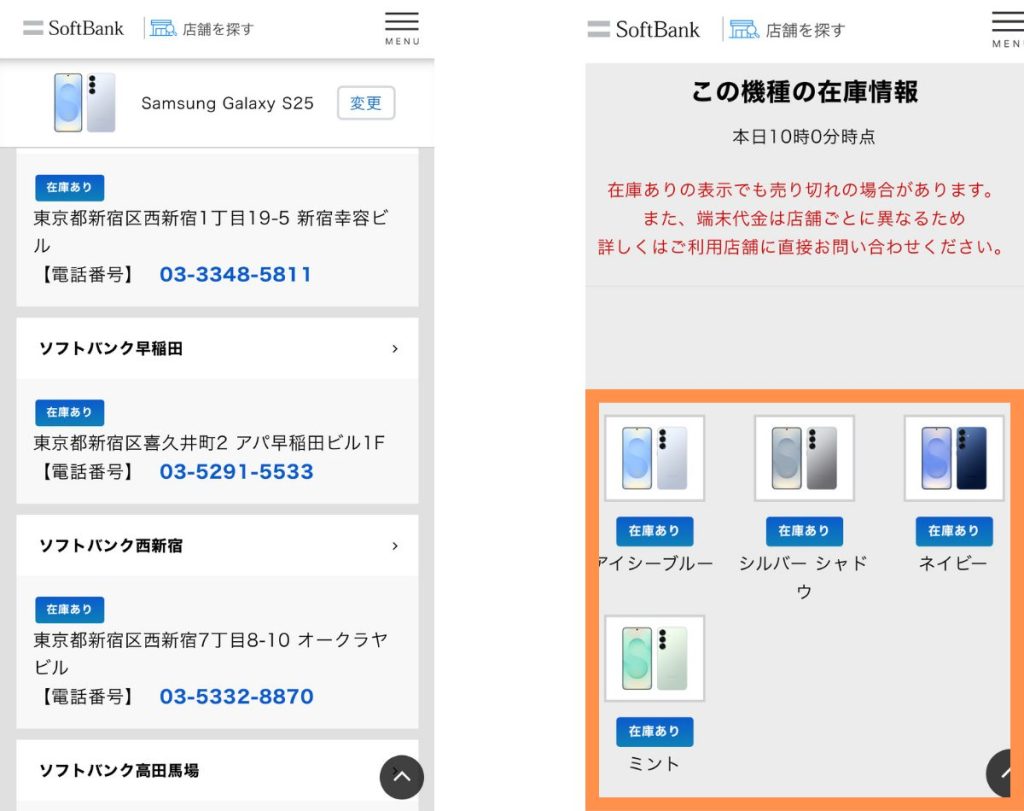This screenshot has height=811, width=1024.
Task: Click 在庫あり badge above 喜久井町2 address
Action: tap(69, 413)
